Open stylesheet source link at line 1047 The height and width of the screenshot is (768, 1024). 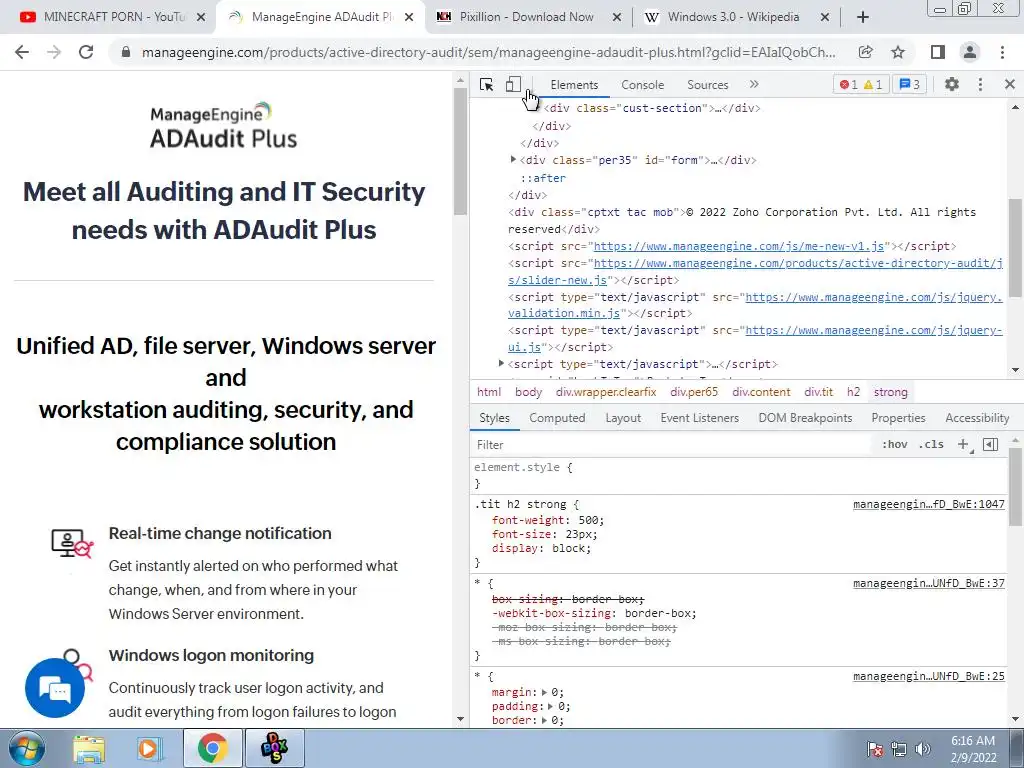click(929, 504)
